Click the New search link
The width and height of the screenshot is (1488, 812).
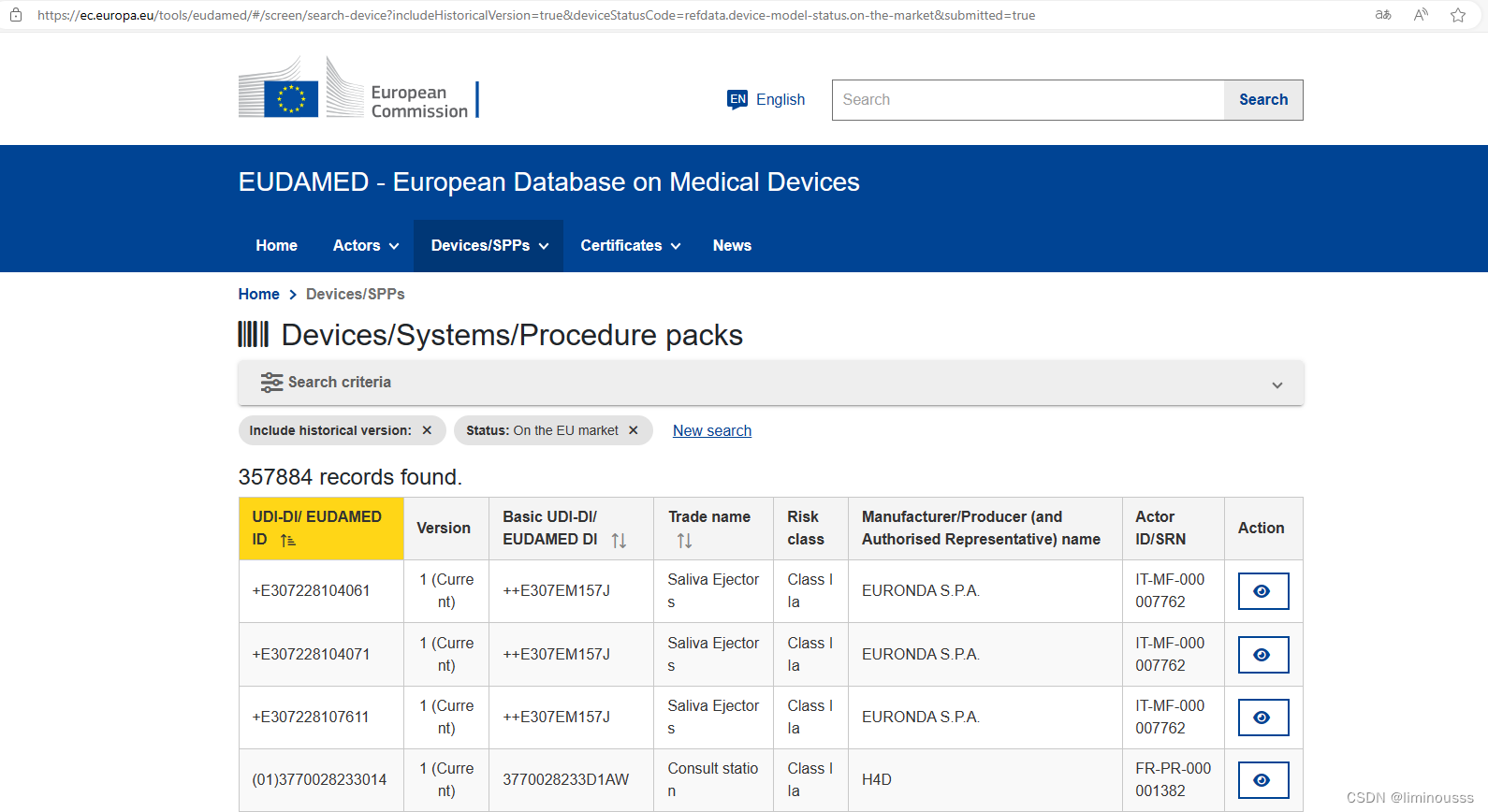(712, 430)
